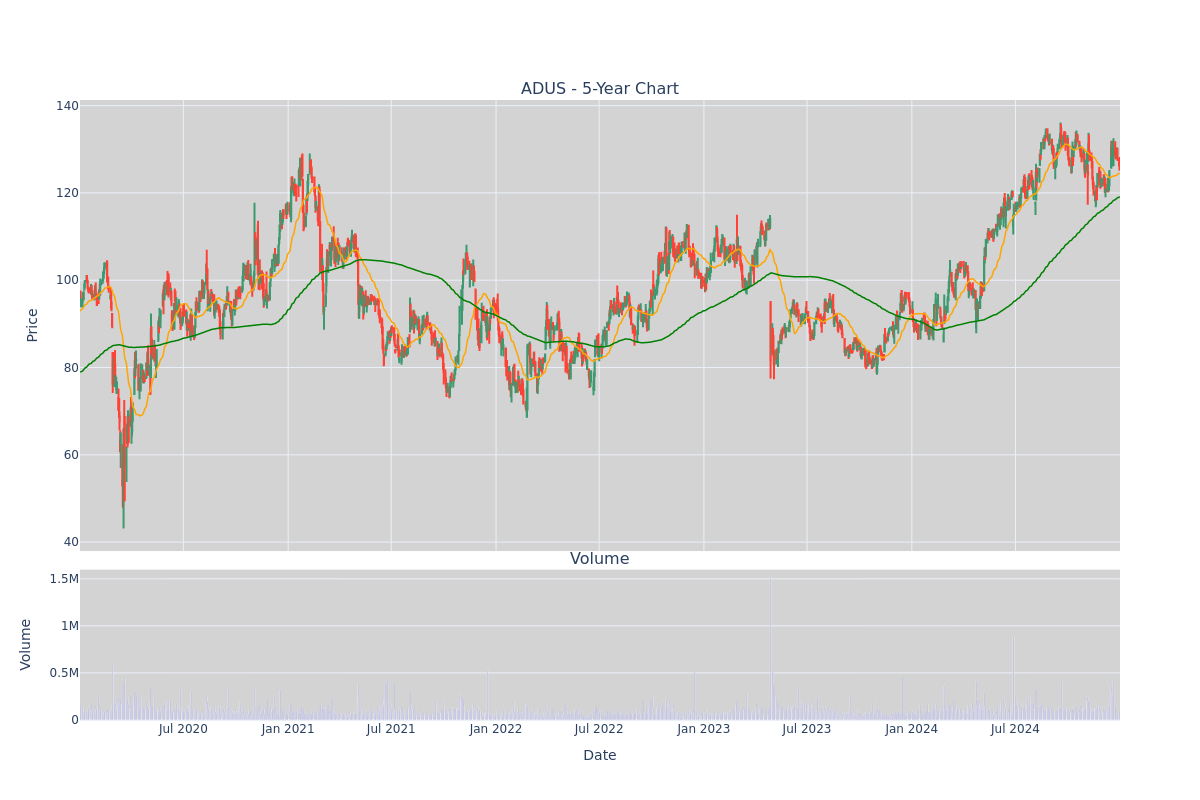Click the tallest volume spike near 1.5M
1200x800 pixels.
pos(770,648)
